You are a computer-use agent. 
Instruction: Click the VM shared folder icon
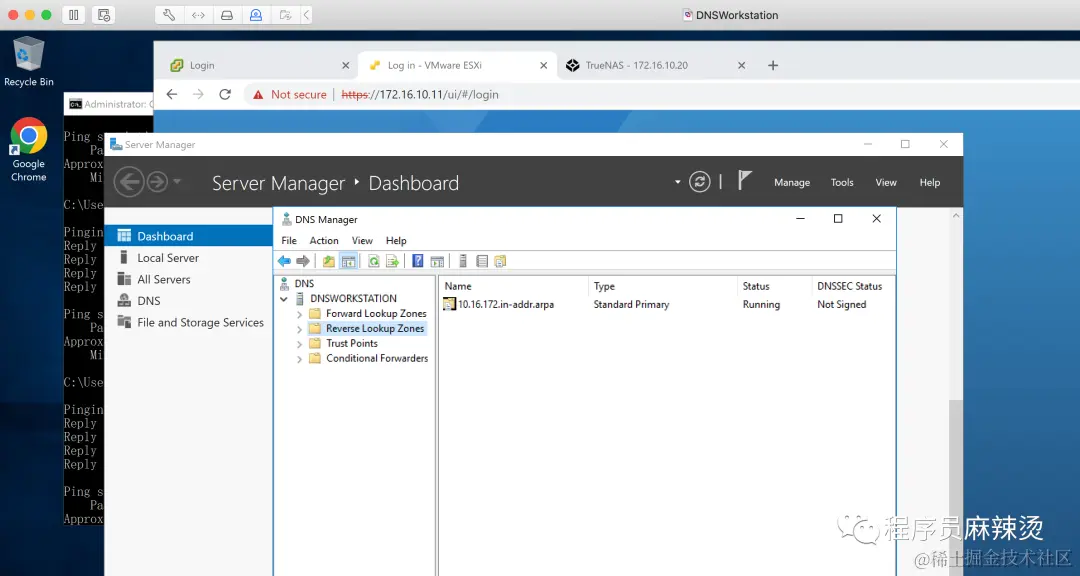pos(284,14)
